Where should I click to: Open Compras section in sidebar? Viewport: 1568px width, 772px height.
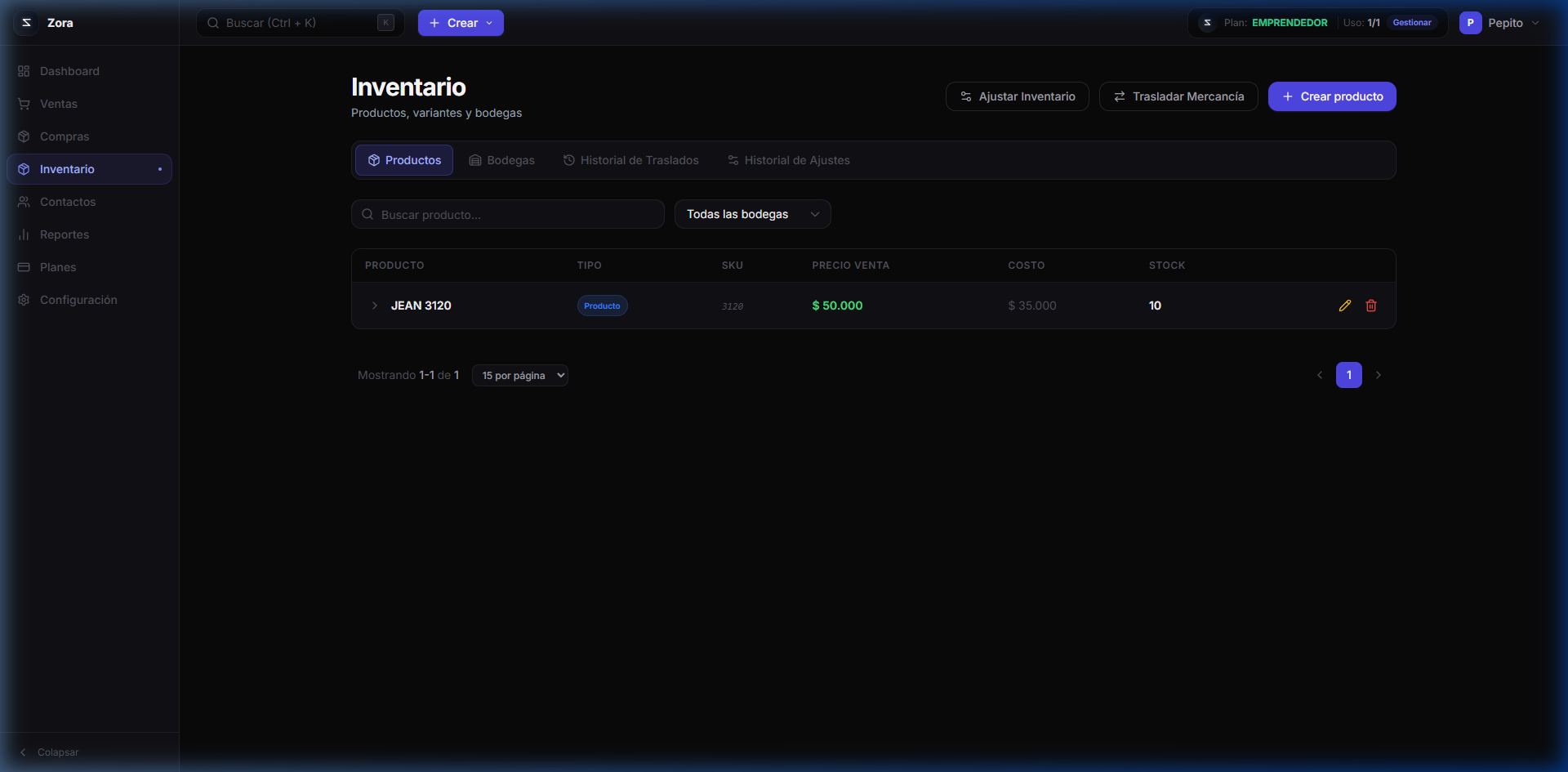(65, 136)
